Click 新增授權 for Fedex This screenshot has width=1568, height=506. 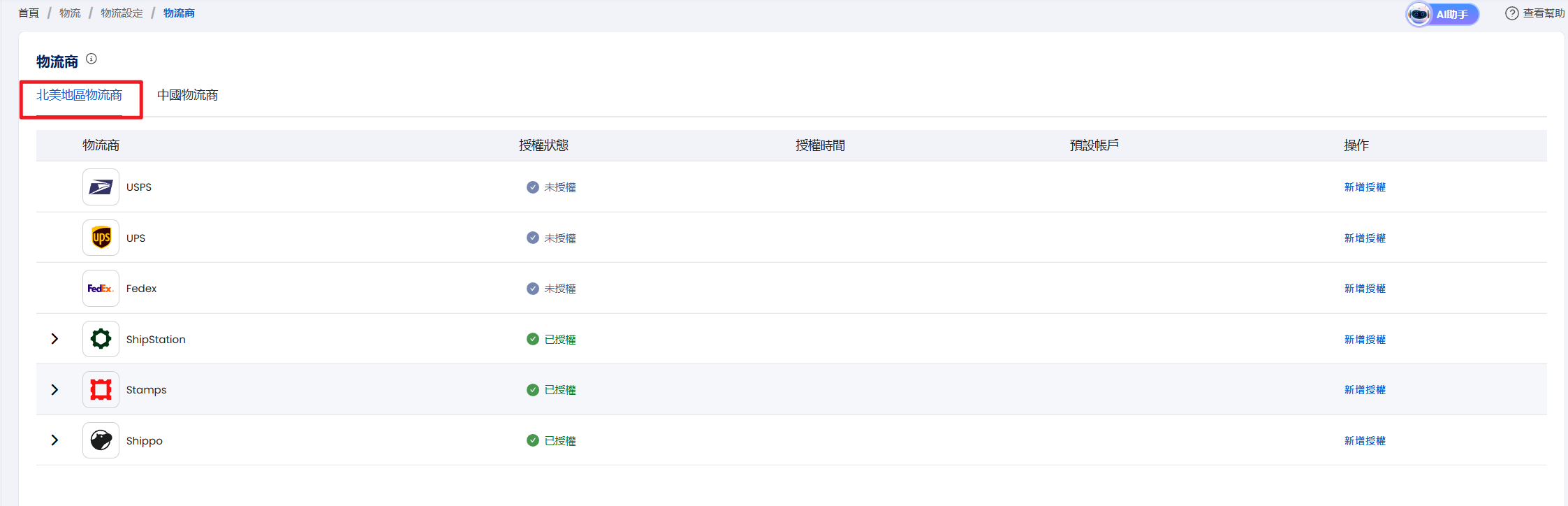click(x=1365, y=289)
